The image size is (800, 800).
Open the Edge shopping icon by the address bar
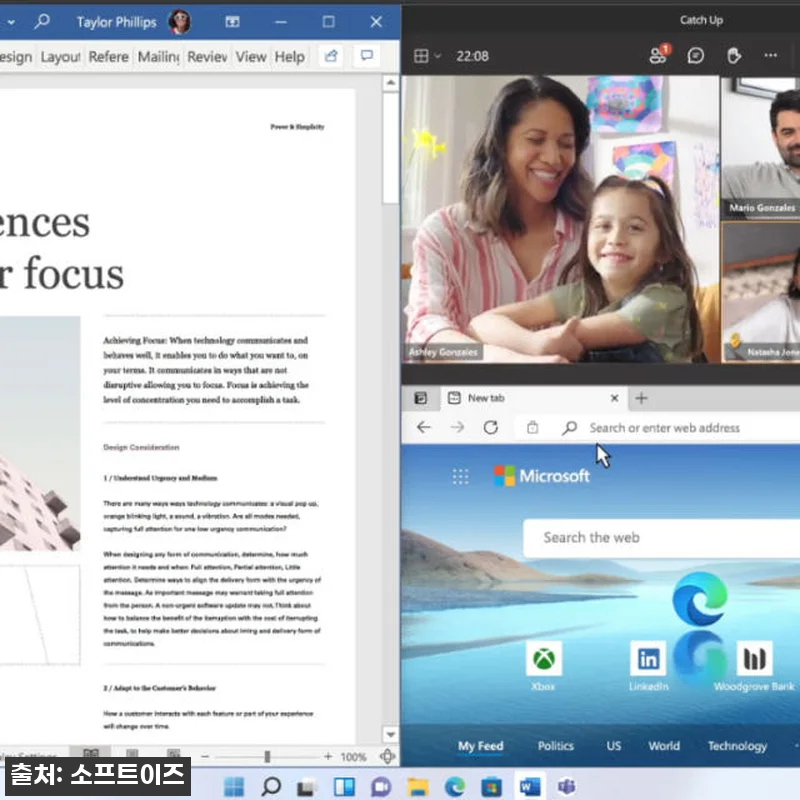[x=532, y=427]
